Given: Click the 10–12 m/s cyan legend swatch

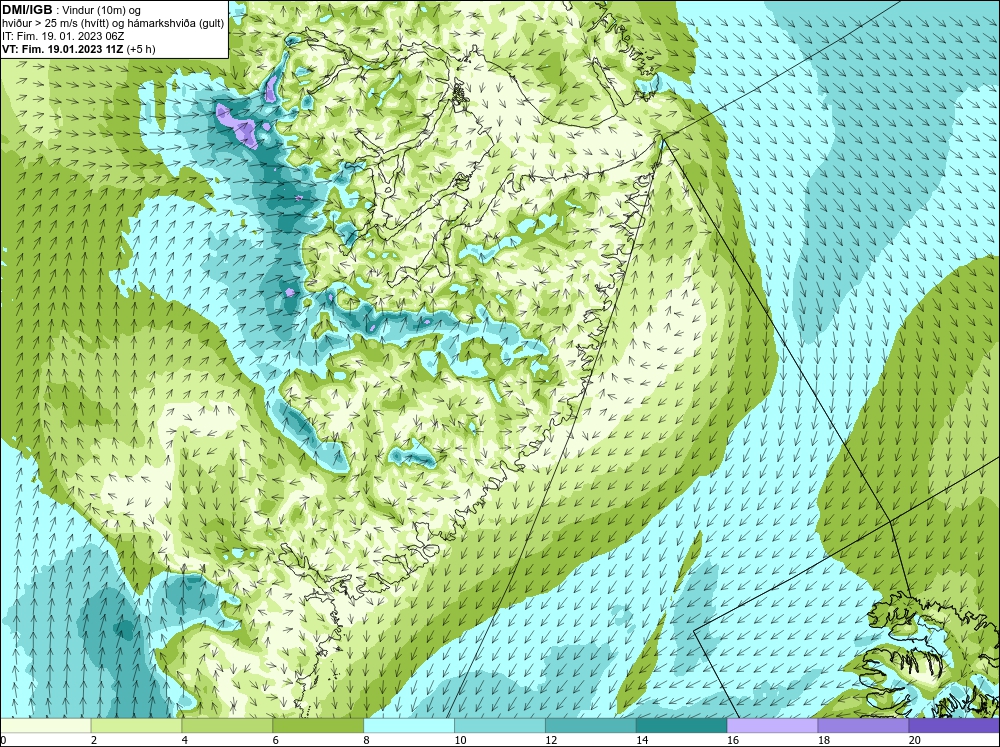Looking at the screenshot, I should 500,726.
